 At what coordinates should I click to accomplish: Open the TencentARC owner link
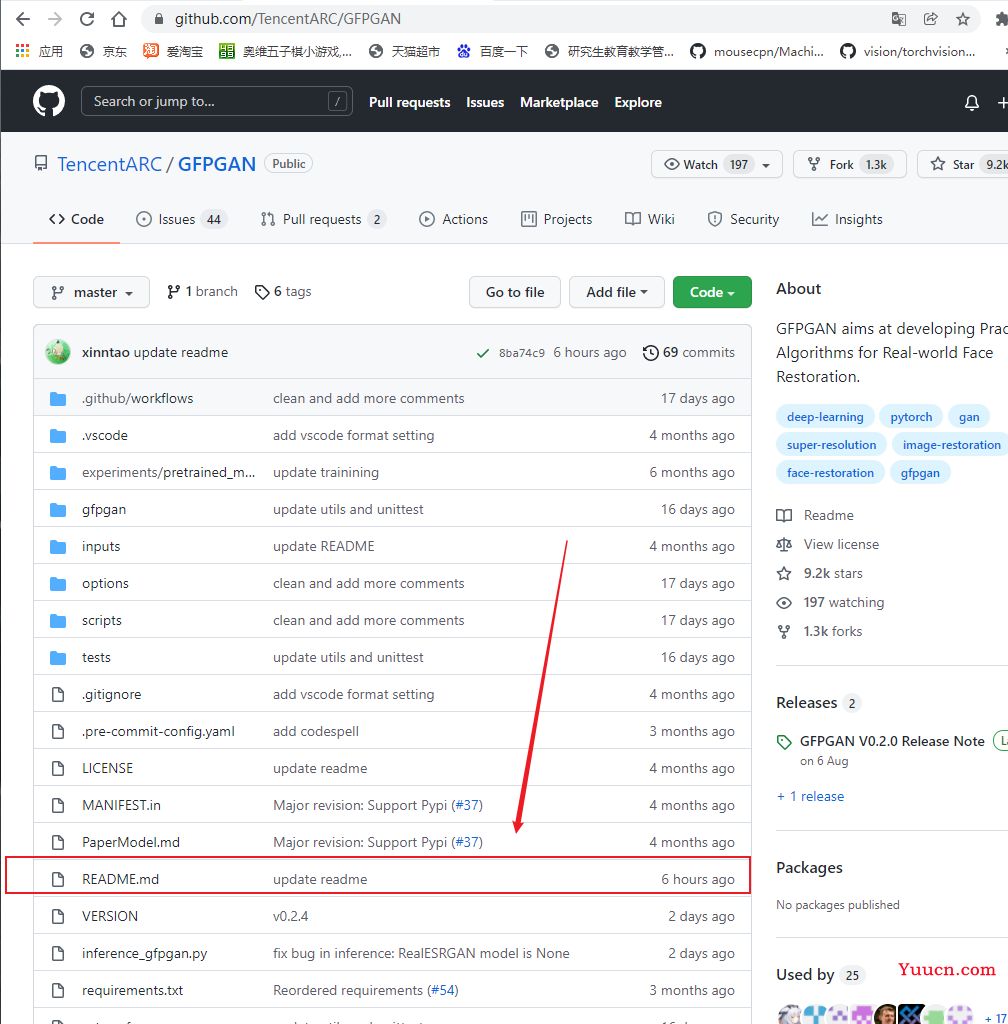[x=109, y=164]
